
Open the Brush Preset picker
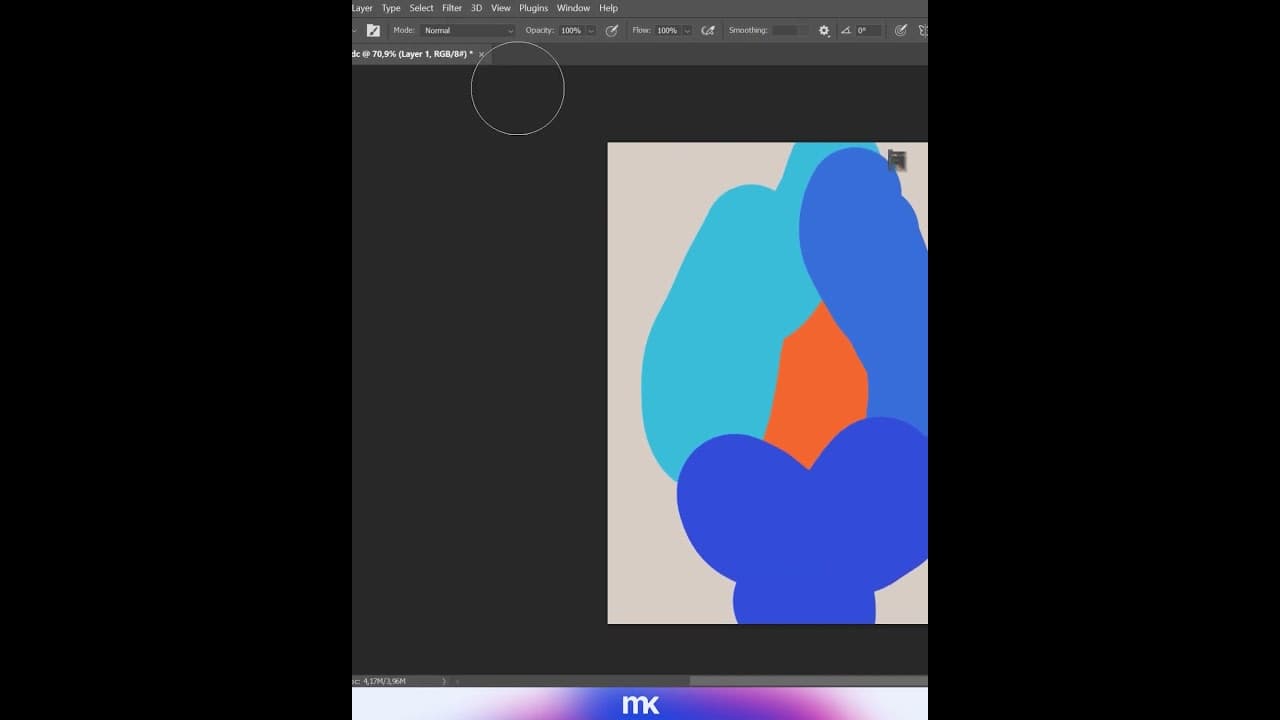pos(356,30)
